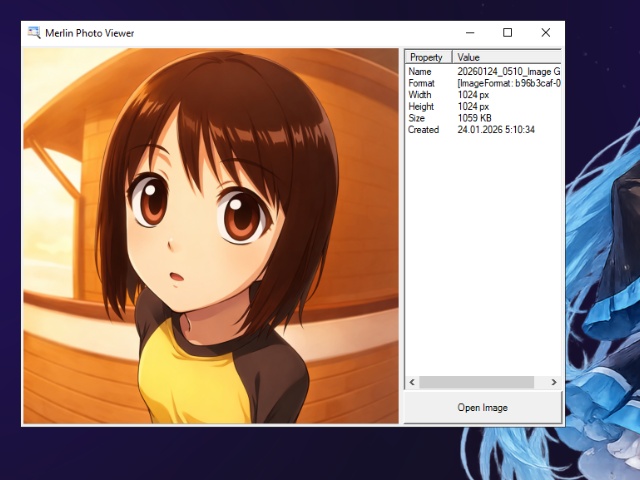640x480 pixels.
Task: Select the Name property row
Action: (420, 72)
